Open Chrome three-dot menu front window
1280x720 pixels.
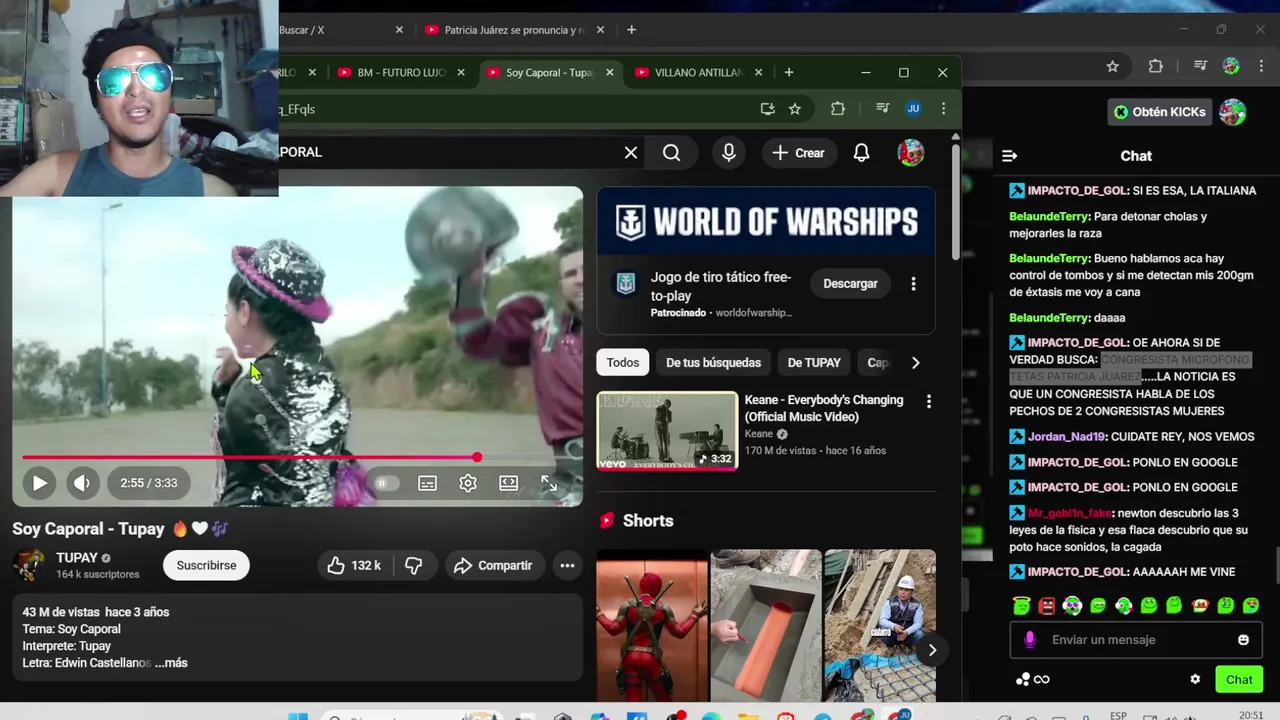point(943,109)
